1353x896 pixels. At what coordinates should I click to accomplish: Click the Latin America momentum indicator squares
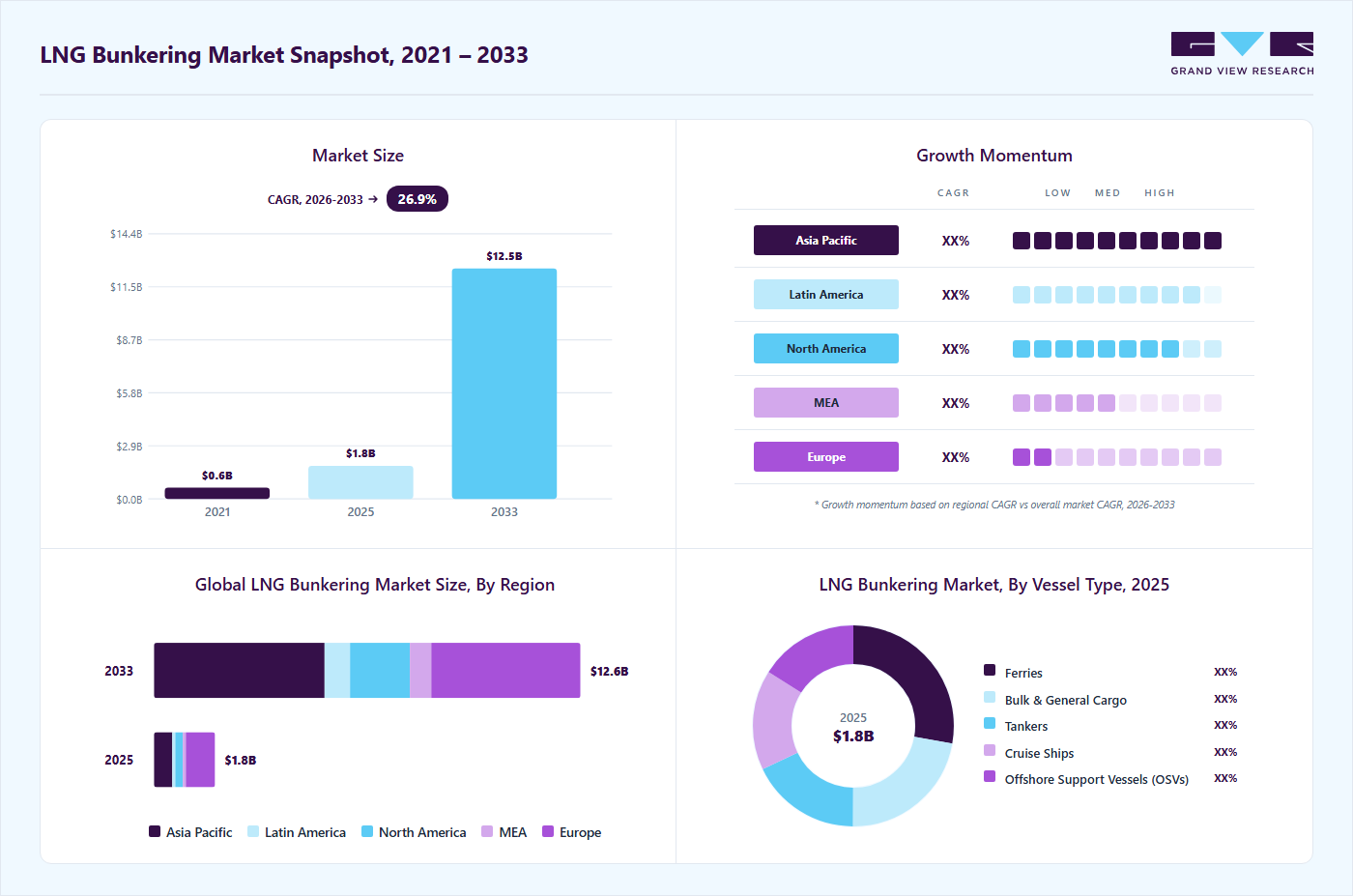click(1117, 295)
